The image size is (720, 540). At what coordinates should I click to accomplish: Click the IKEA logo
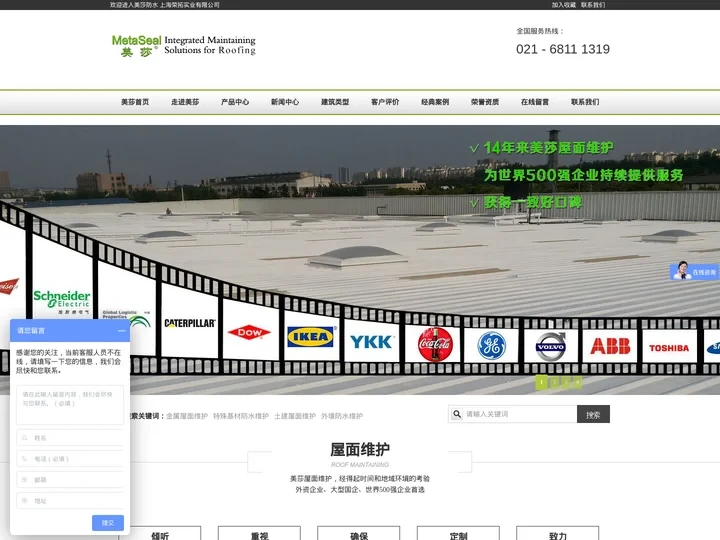coord(311,337)
